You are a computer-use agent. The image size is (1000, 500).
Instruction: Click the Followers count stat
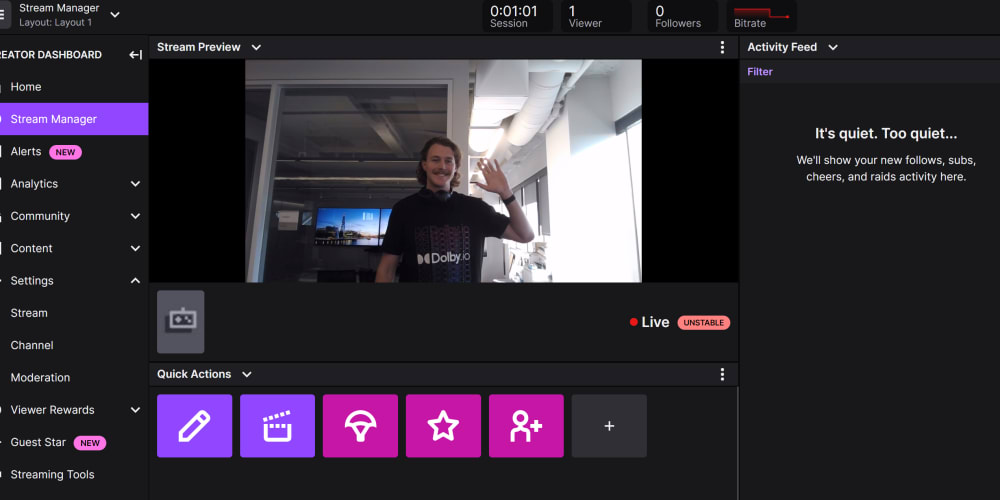682,16
